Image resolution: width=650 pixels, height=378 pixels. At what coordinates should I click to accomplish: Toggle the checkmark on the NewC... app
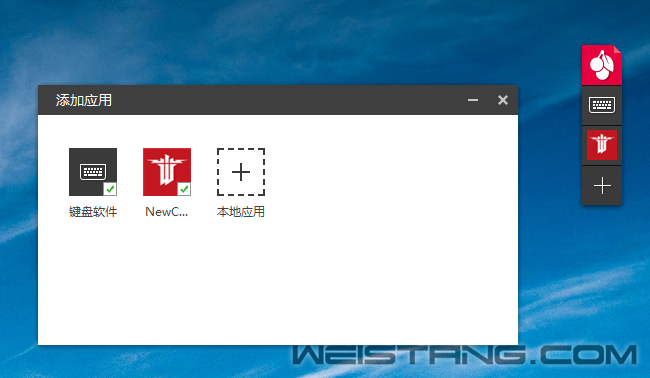click(184, 189)
